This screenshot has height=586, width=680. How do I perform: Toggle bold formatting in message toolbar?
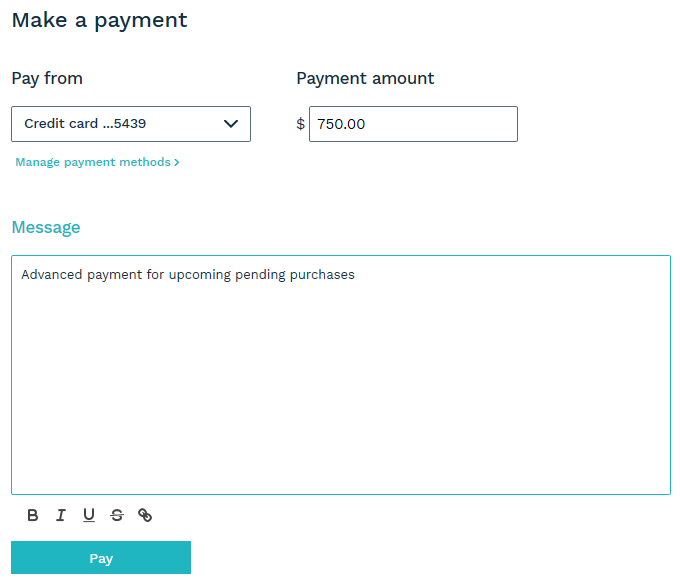pos(33,515)
